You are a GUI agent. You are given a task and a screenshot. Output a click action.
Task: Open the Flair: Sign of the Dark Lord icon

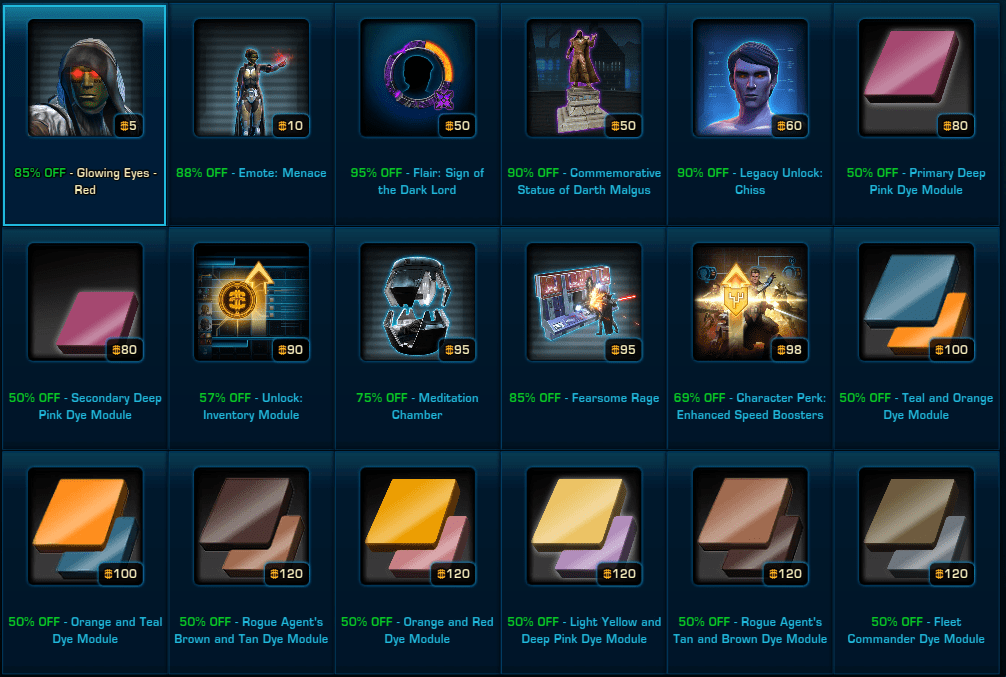pyautogui.click(x=417, y=78)
